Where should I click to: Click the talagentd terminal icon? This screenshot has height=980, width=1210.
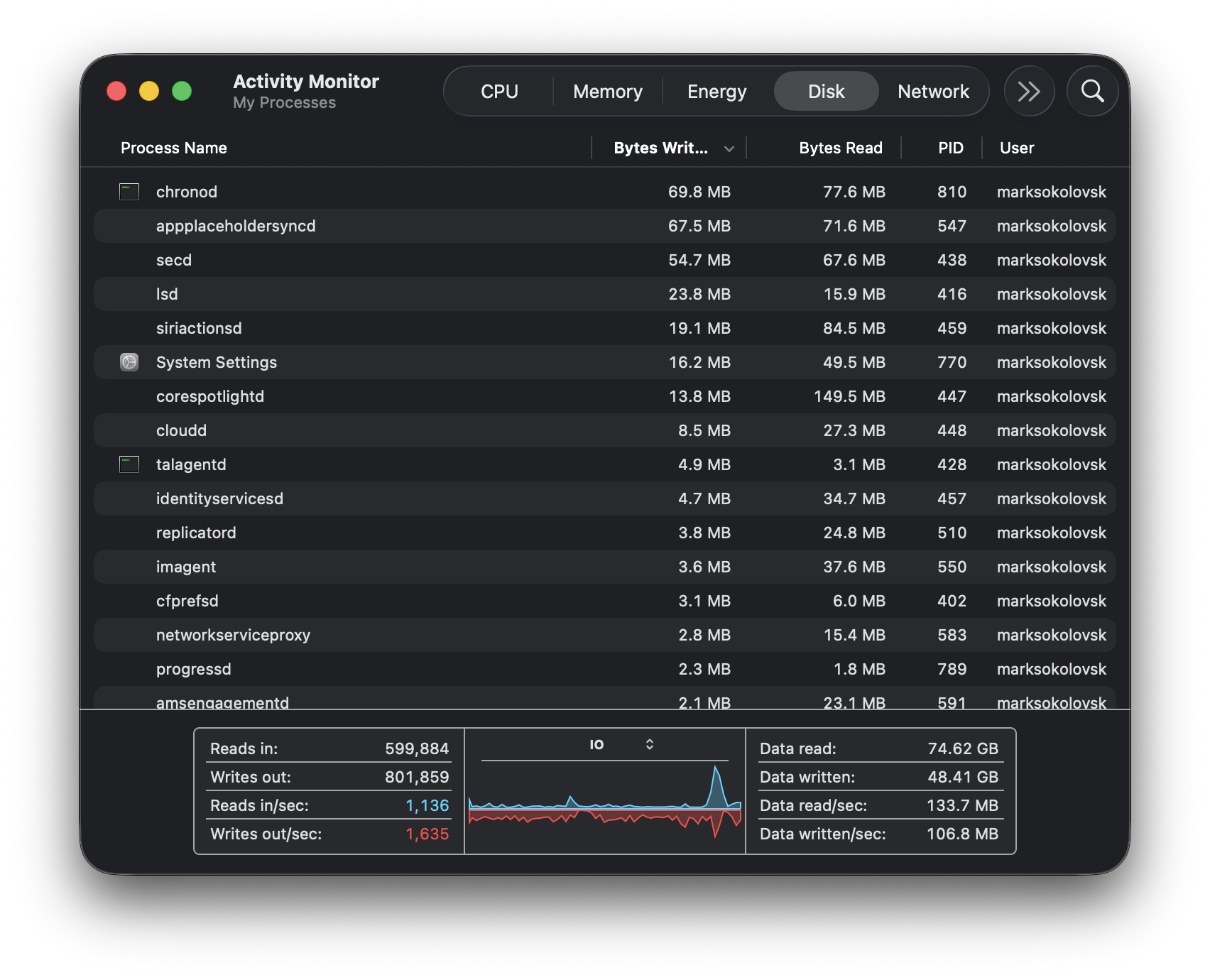[129, 464]
